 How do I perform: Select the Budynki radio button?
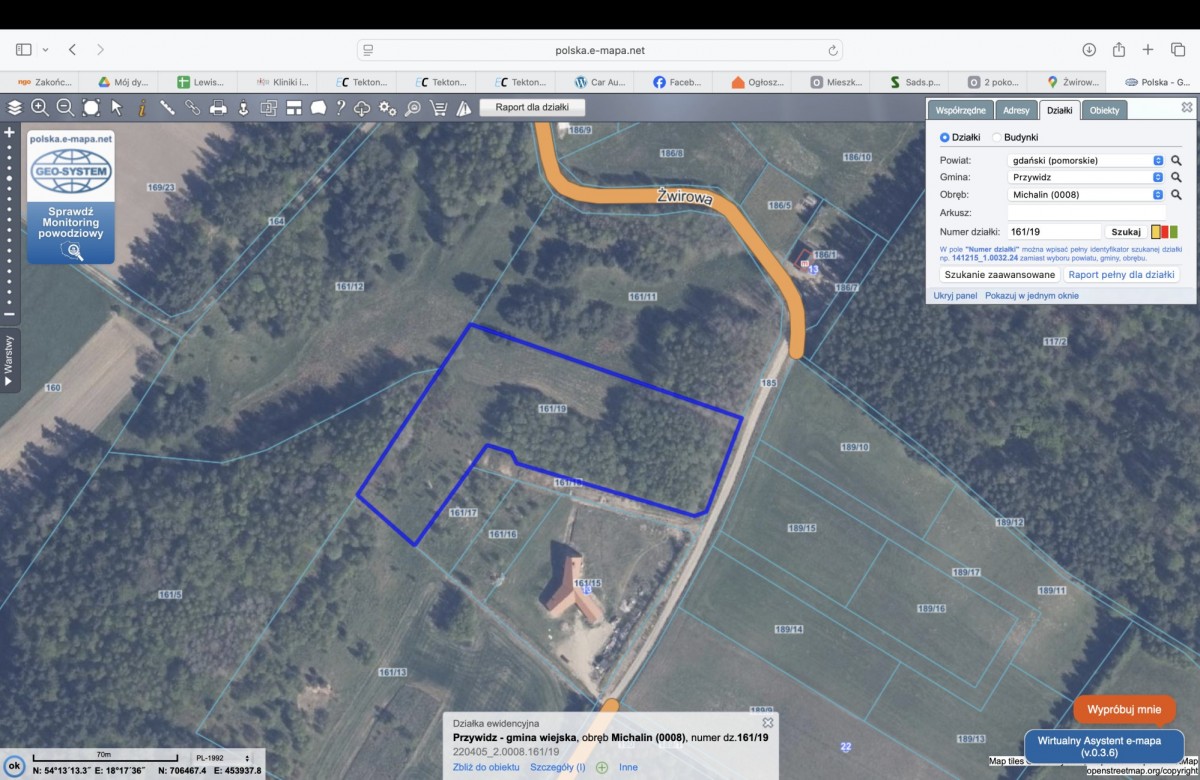997,137
